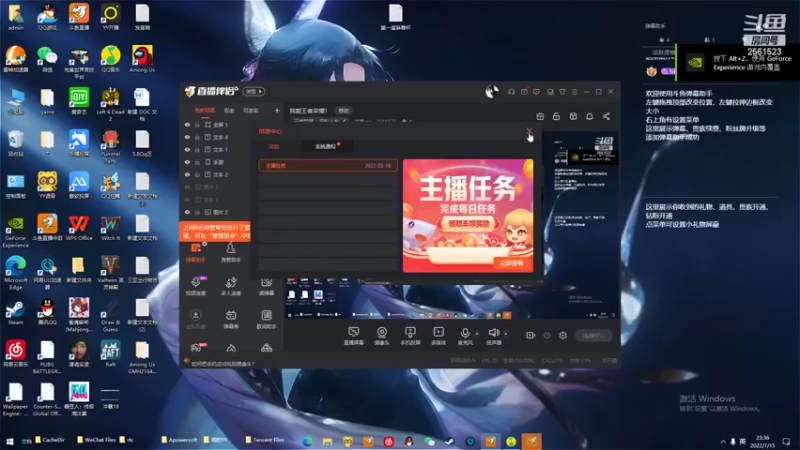The image size is (800, 450).
Task: Toggle the lock on 图片 2 source
Action: tap(197, 212)
